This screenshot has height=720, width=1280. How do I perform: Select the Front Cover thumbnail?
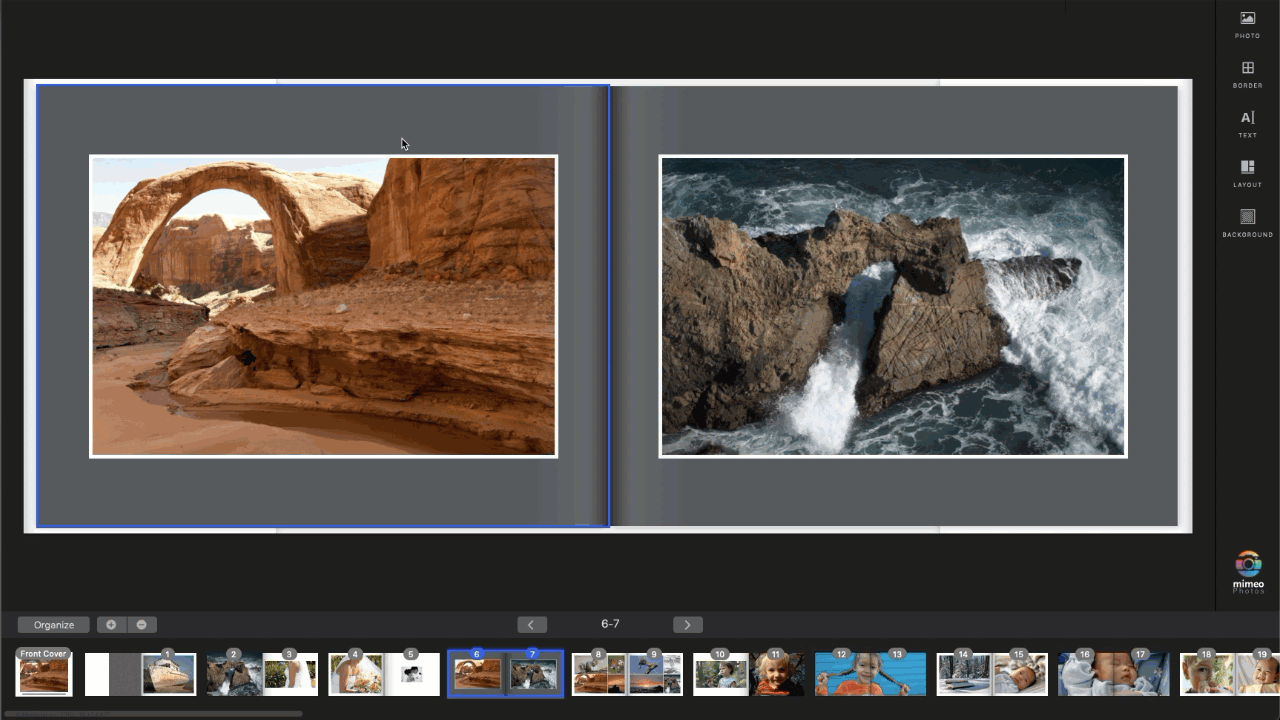coord(44,673)
